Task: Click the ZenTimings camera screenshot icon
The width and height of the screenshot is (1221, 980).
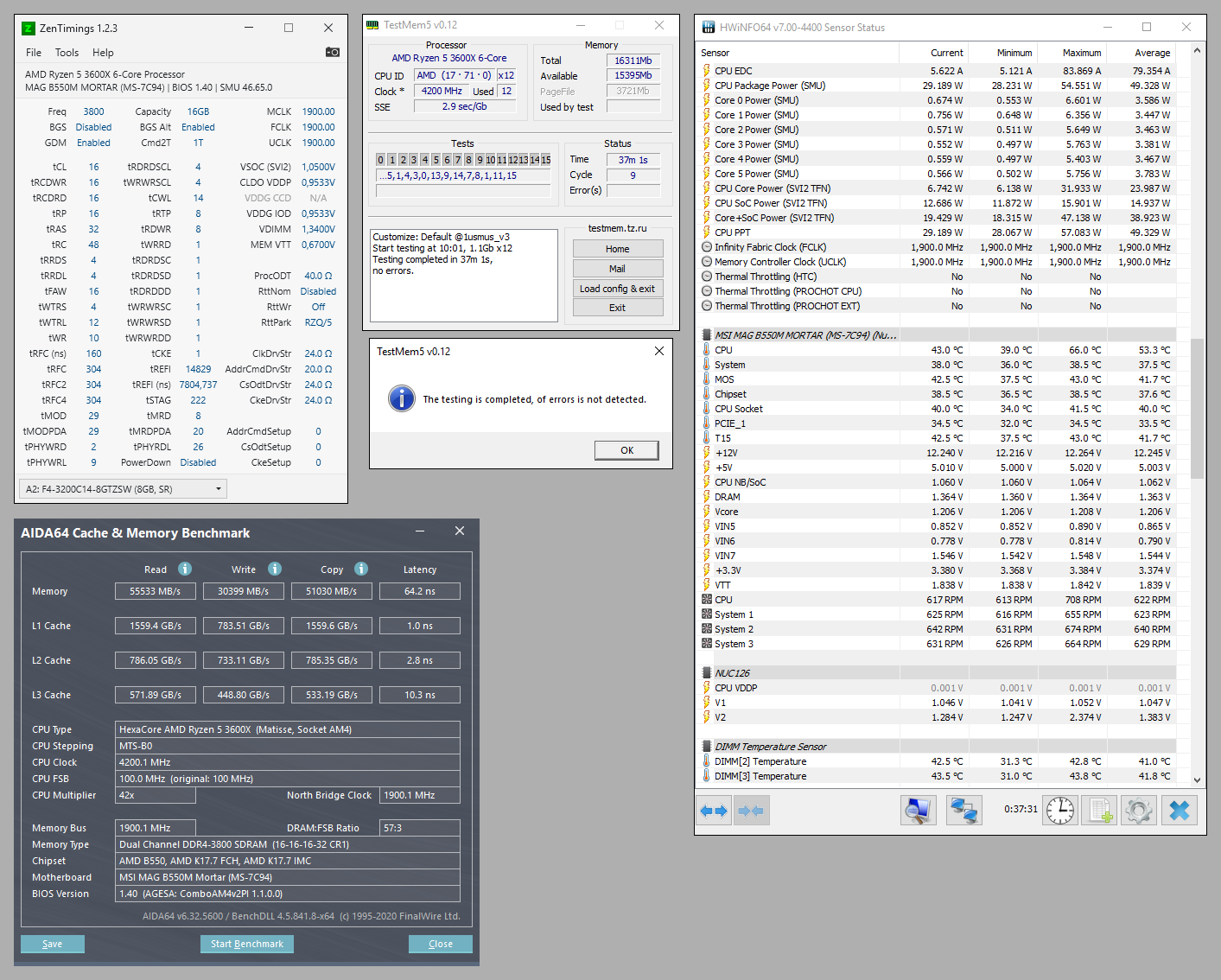Action: point(332,52)
